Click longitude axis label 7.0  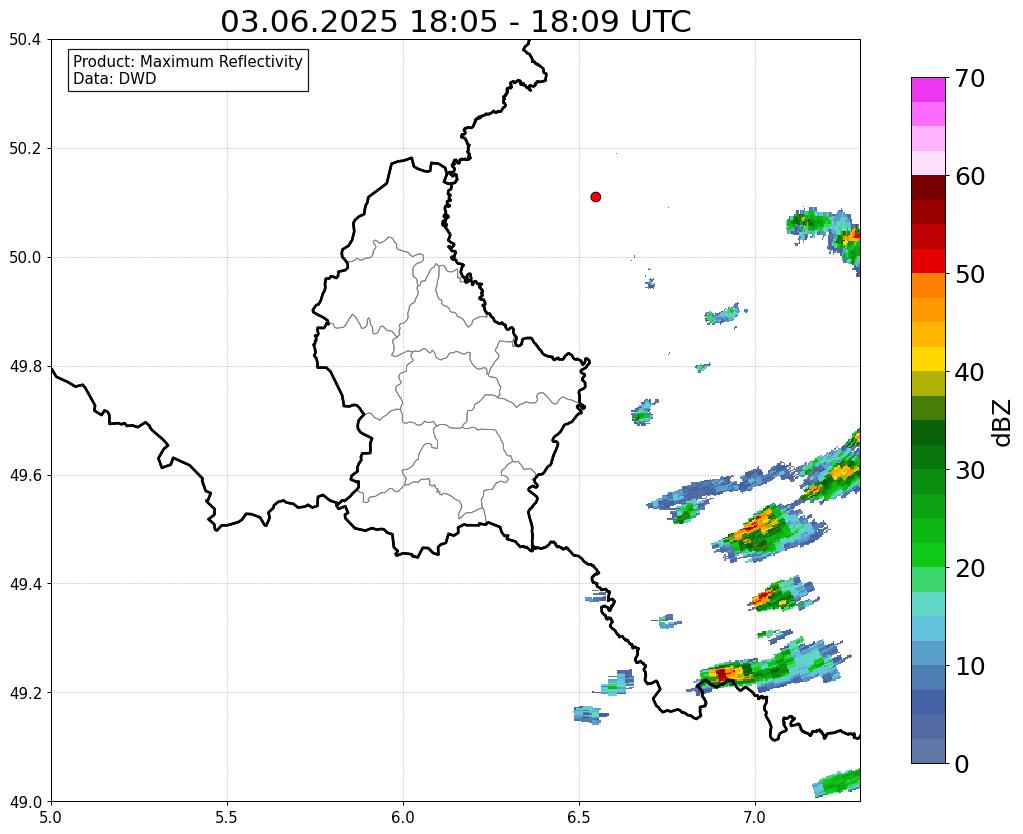[756, 817]
